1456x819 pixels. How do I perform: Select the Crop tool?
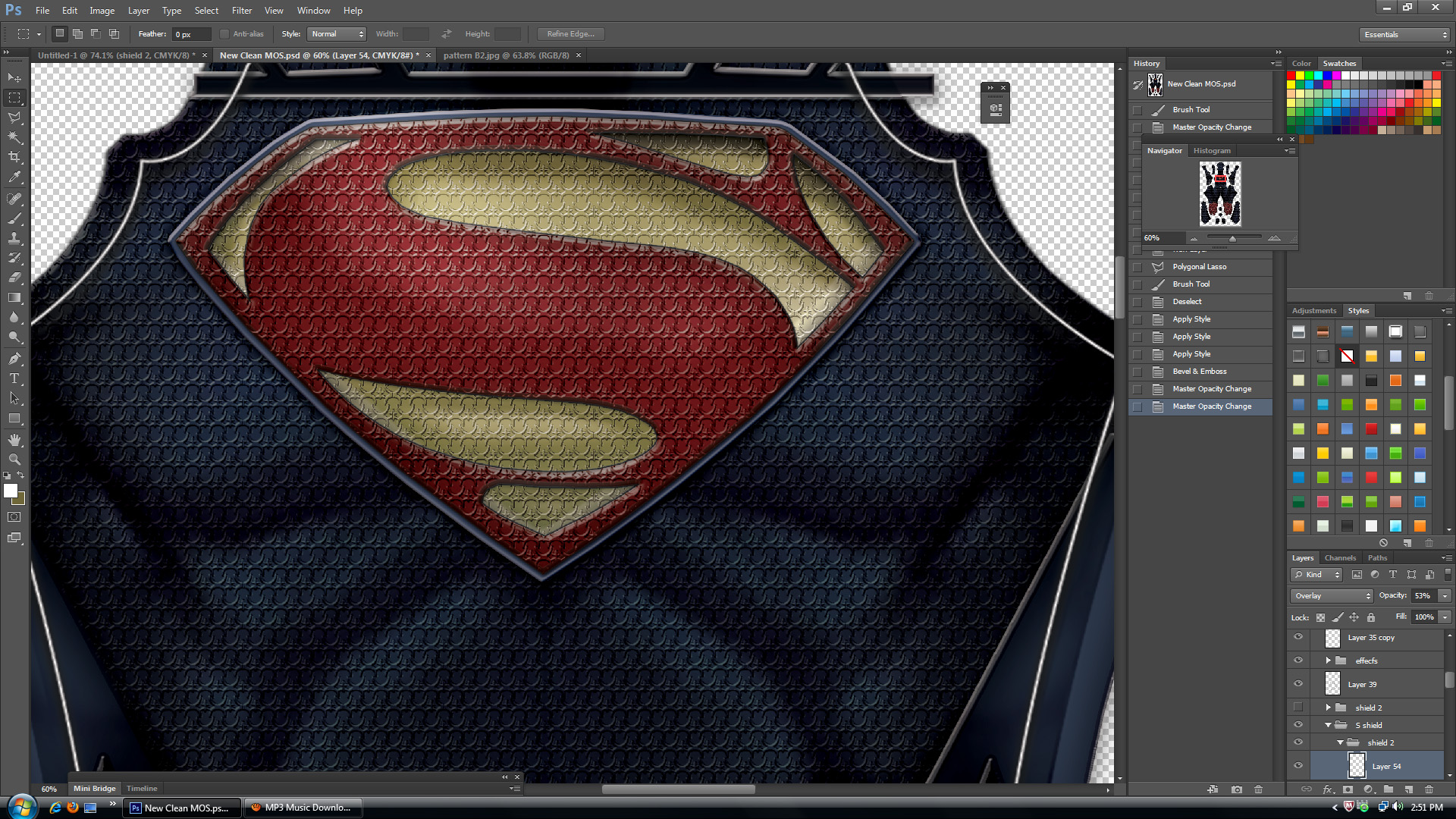14,157
